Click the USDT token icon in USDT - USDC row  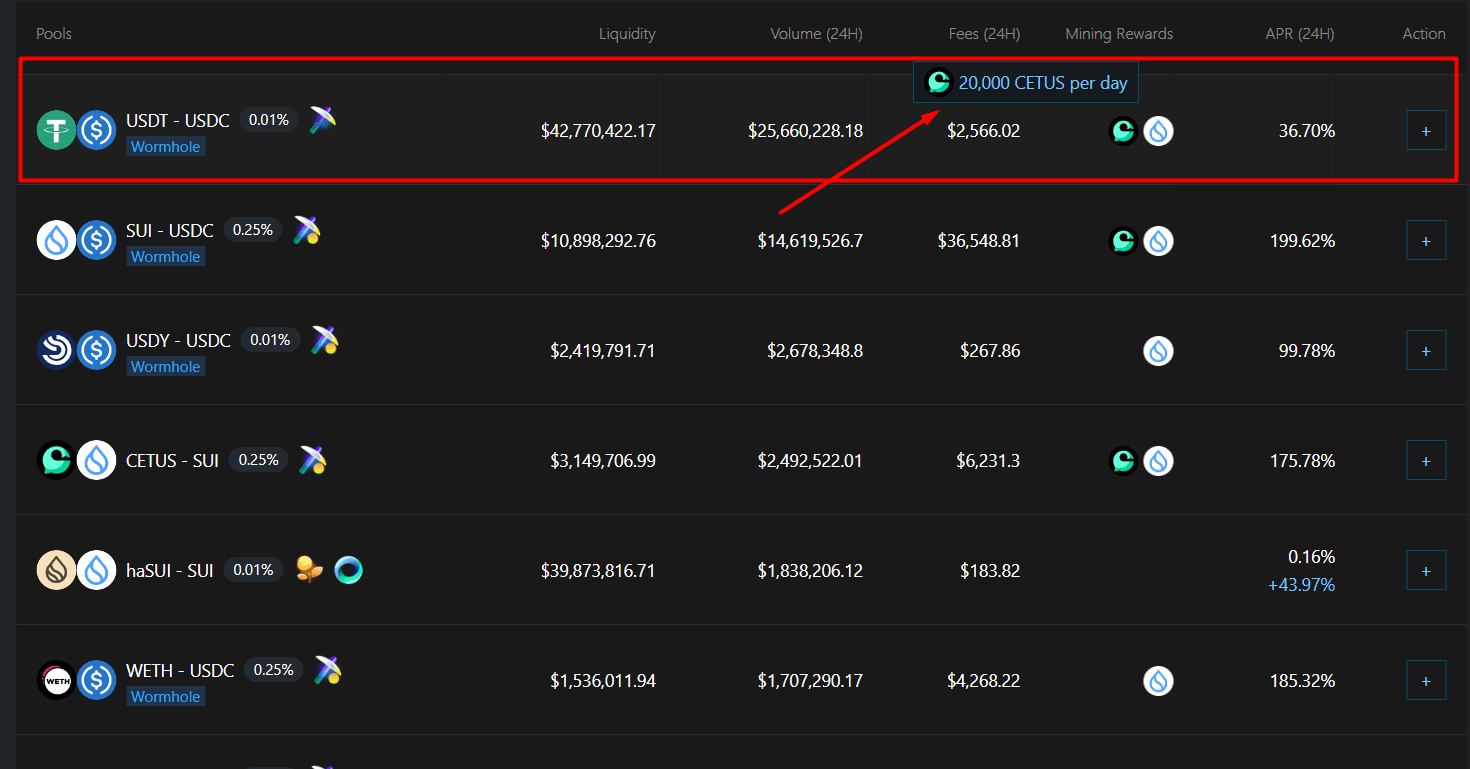(57, 130)
